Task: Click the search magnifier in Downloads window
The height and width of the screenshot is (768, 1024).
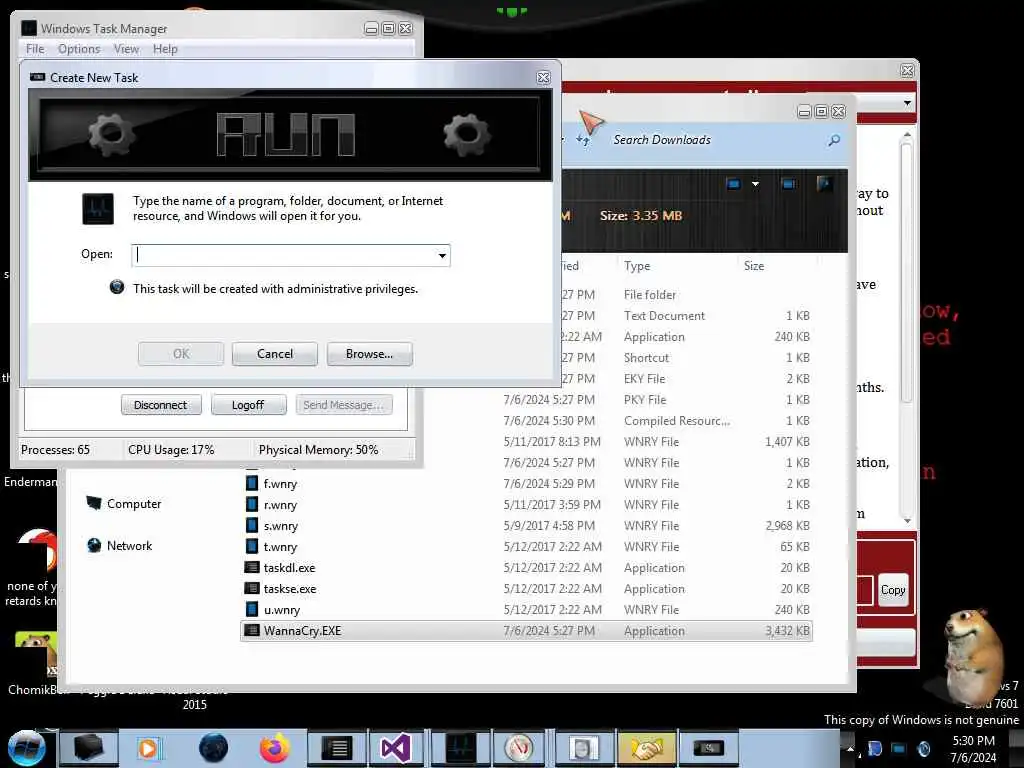Action: pyautogui.click(x=834, y=140)
